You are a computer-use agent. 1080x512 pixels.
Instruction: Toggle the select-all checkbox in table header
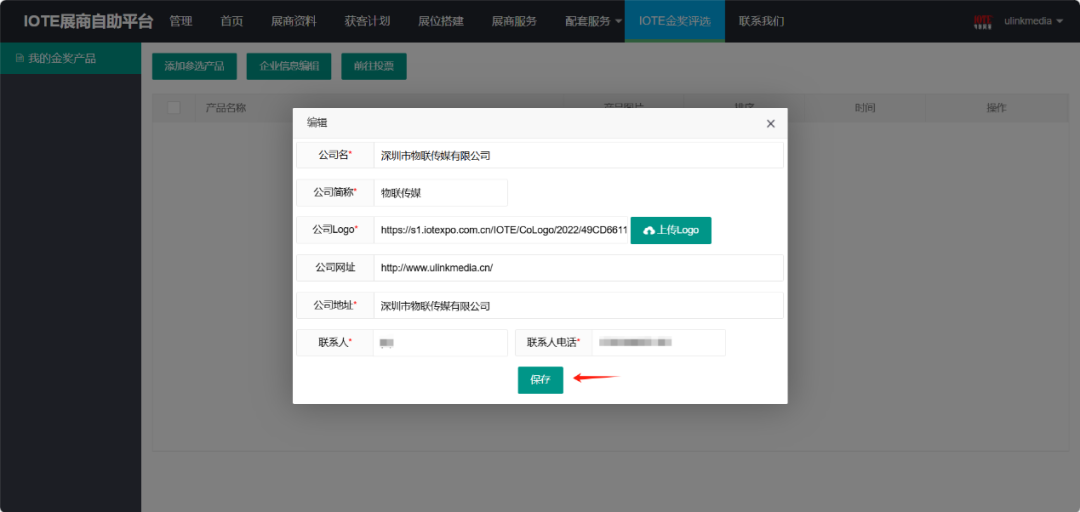174,107
